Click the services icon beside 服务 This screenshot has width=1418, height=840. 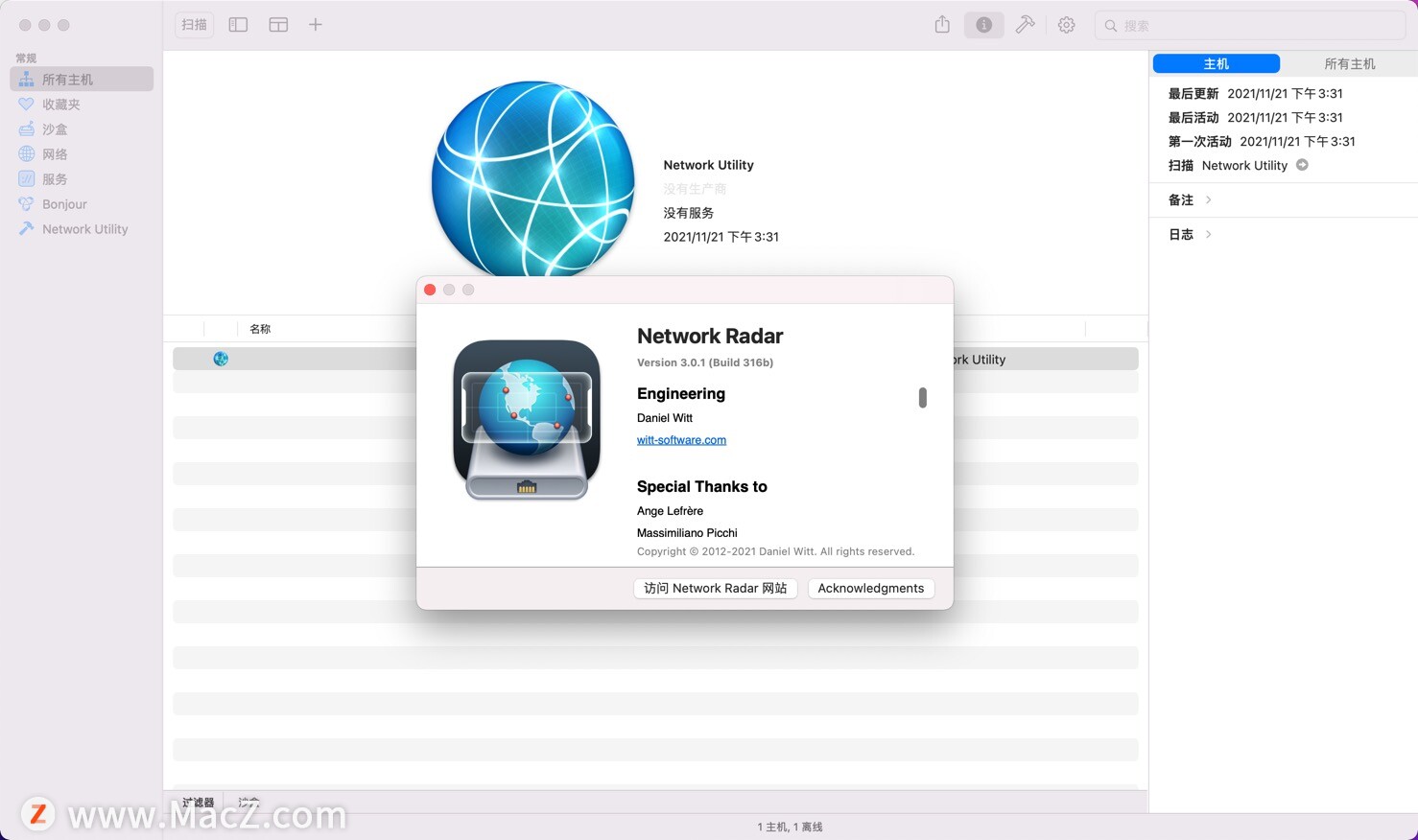coord(26,179)
